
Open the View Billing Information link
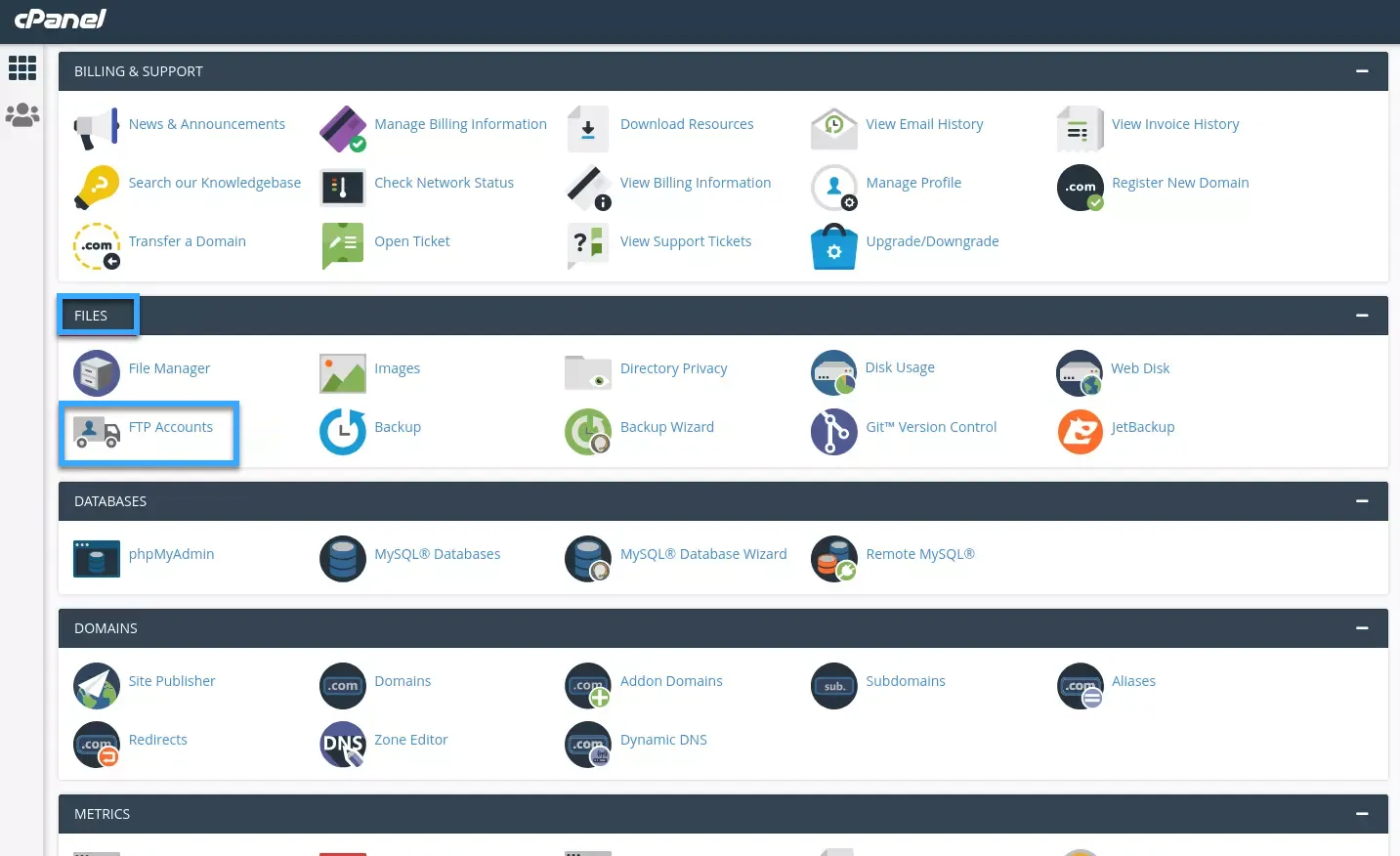pyautogui.click(x=696, y=183)
